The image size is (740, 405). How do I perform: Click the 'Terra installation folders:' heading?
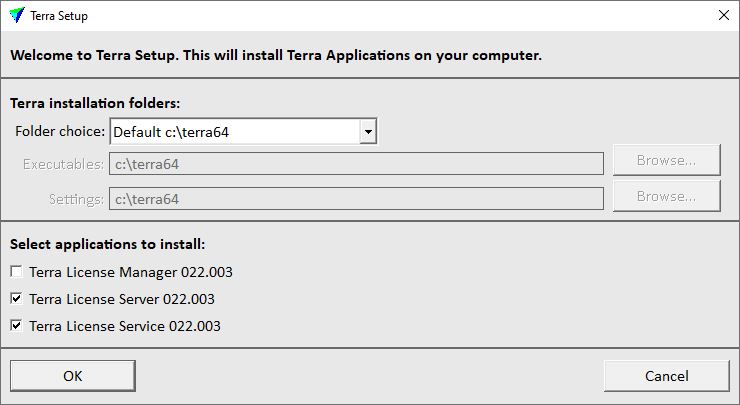pos(95,103)
